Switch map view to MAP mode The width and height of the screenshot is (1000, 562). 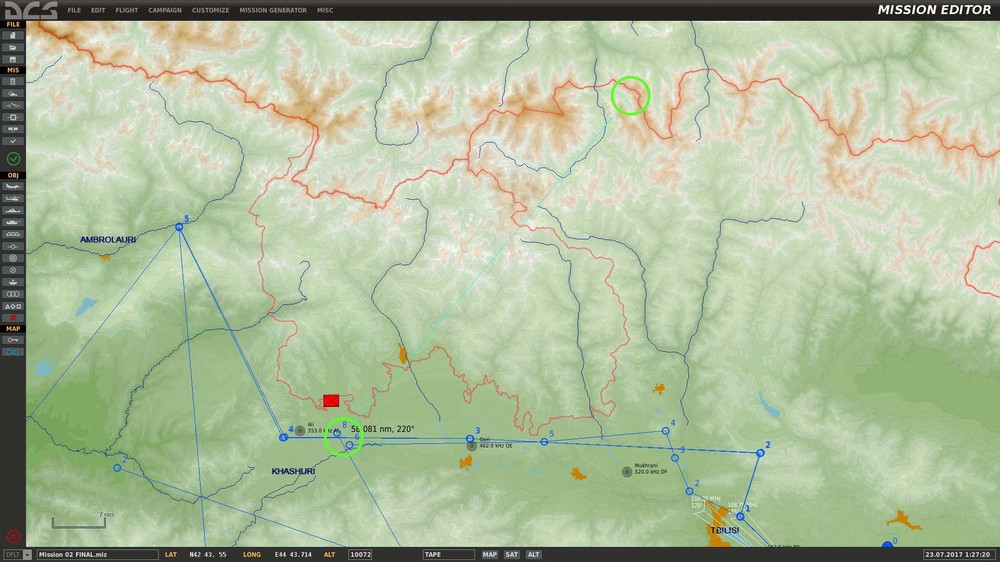point(489,554)
